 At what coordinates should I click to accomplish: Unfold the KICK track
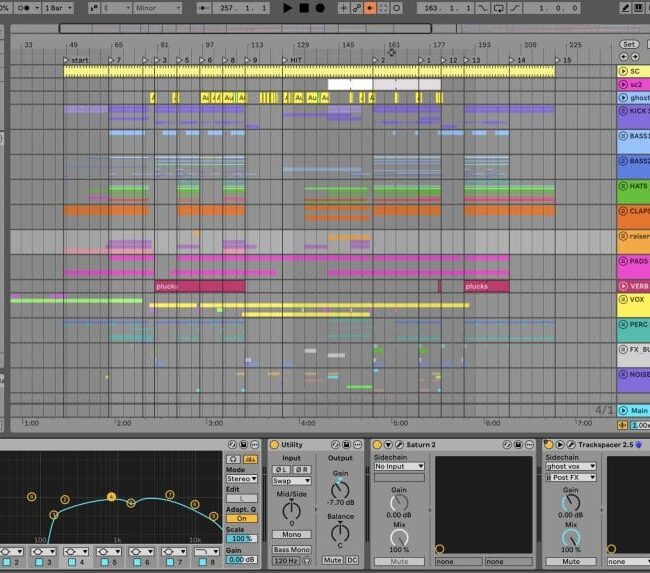[623, 111]
